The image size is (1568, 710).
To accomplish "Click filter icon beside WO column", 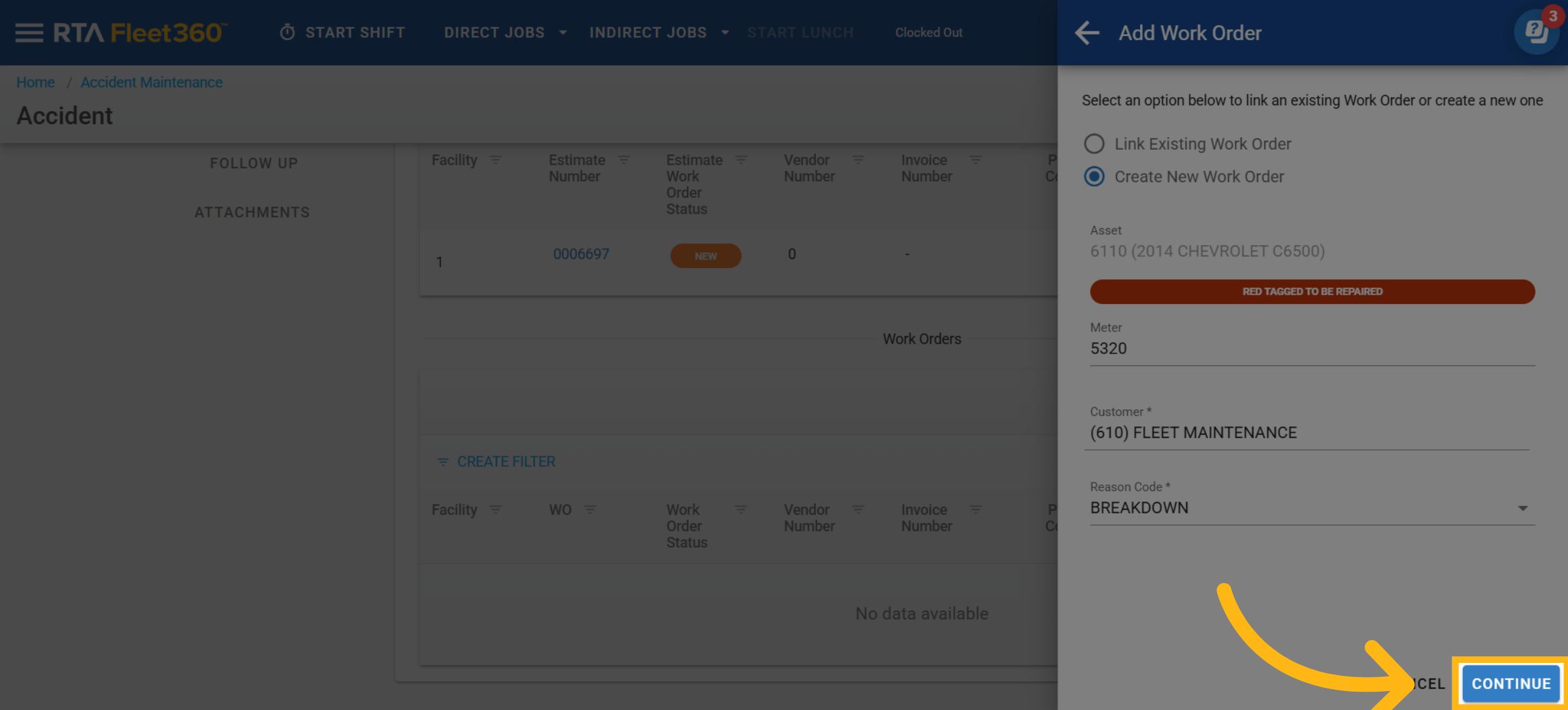I will click(590, 510).
